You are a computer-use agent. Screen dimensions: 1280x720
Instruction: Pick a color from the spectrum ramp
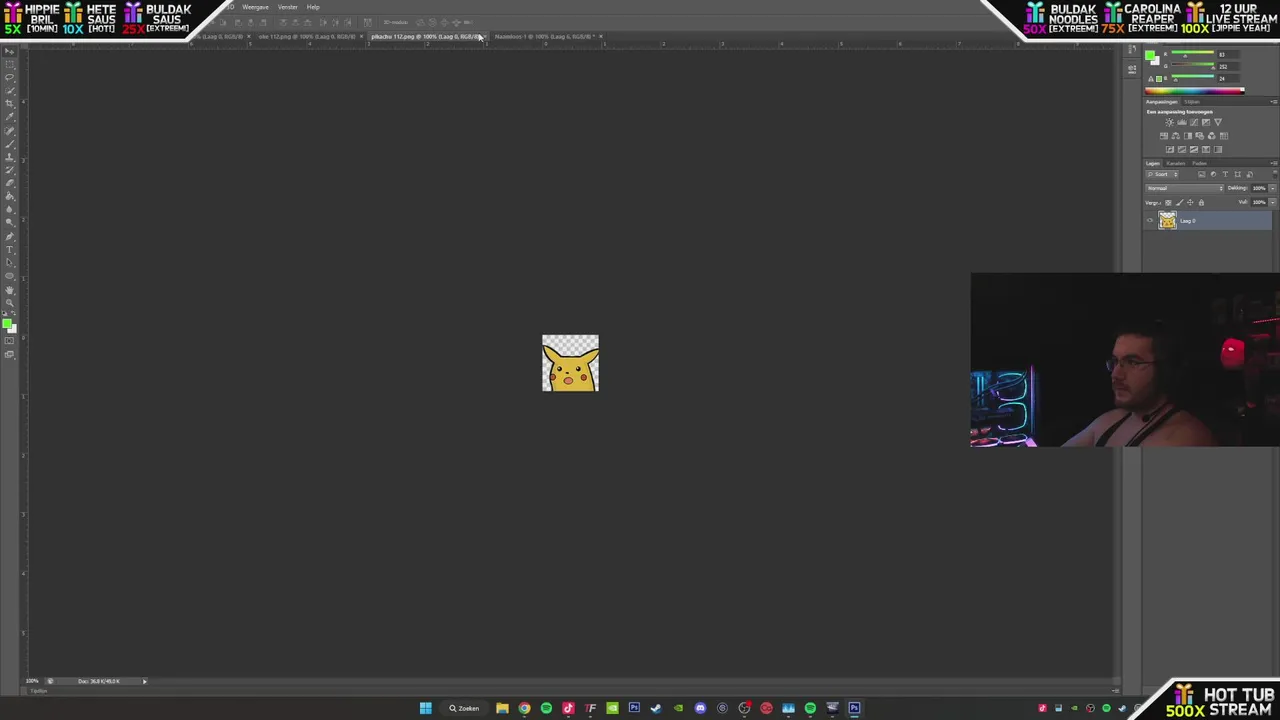[1195, 91]
